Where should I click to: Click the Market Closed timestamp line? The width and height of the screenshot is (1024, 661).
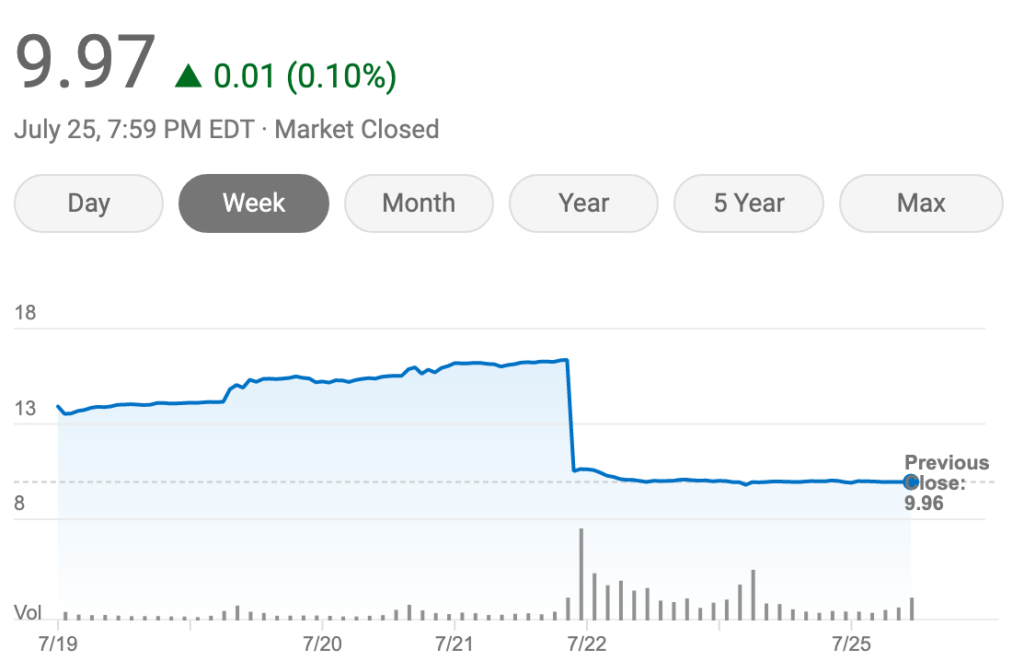(227, 130)
